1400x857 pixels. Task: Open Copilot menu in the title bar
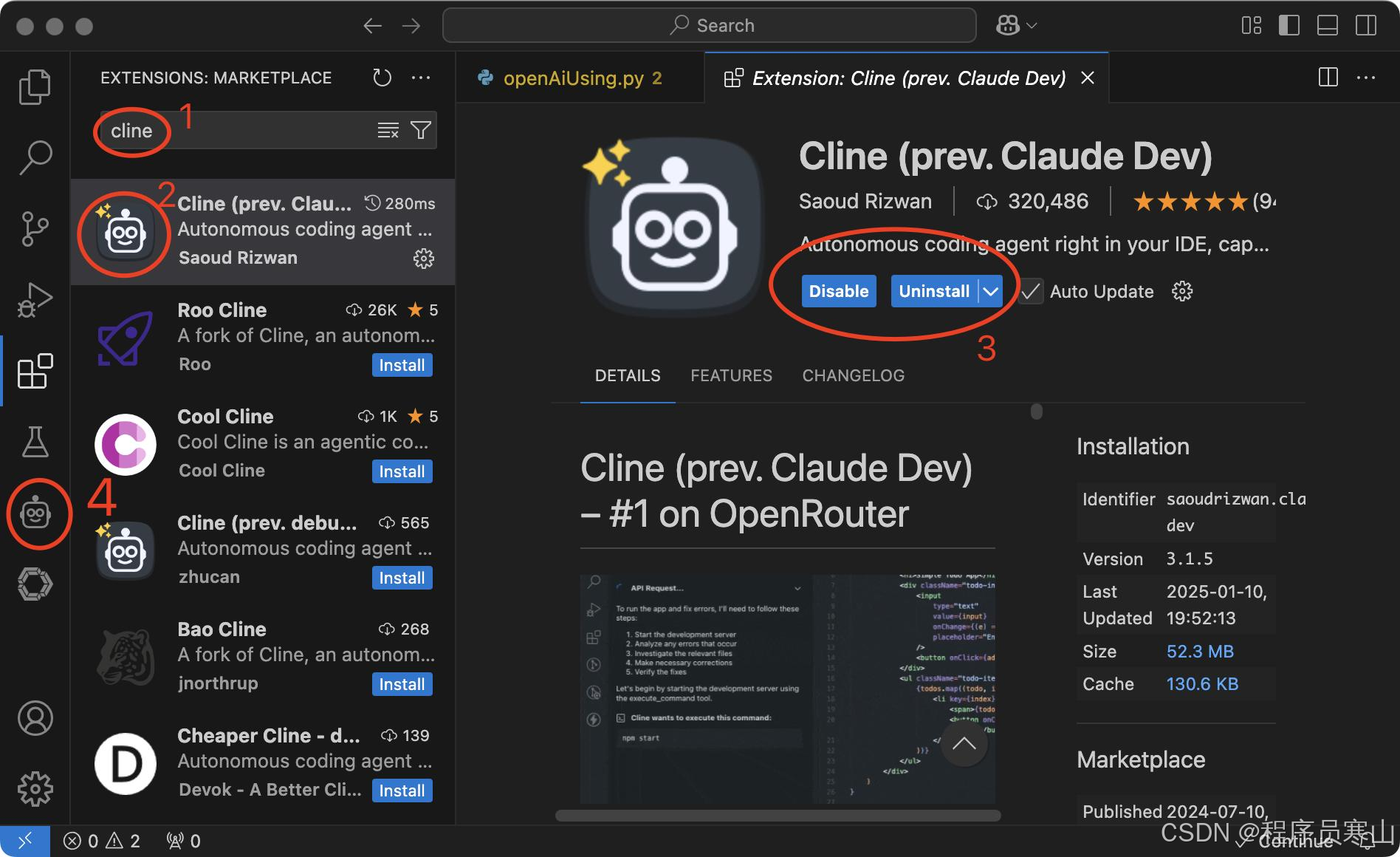tap(1016, 26)
